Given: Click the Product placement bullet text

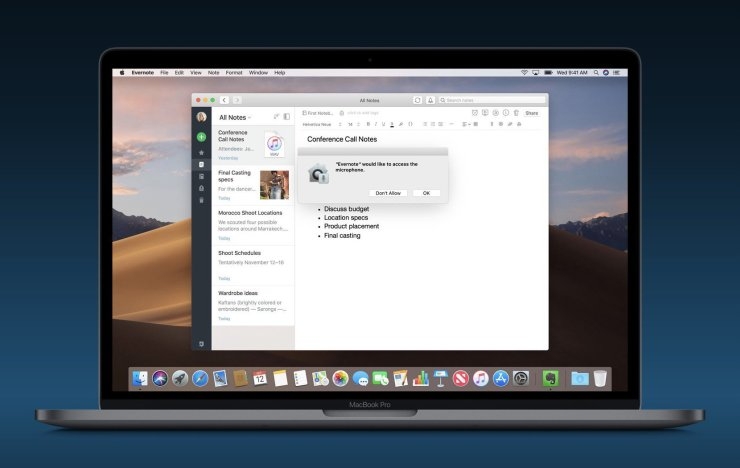Looking at the screenshot, I should (351, 226).
